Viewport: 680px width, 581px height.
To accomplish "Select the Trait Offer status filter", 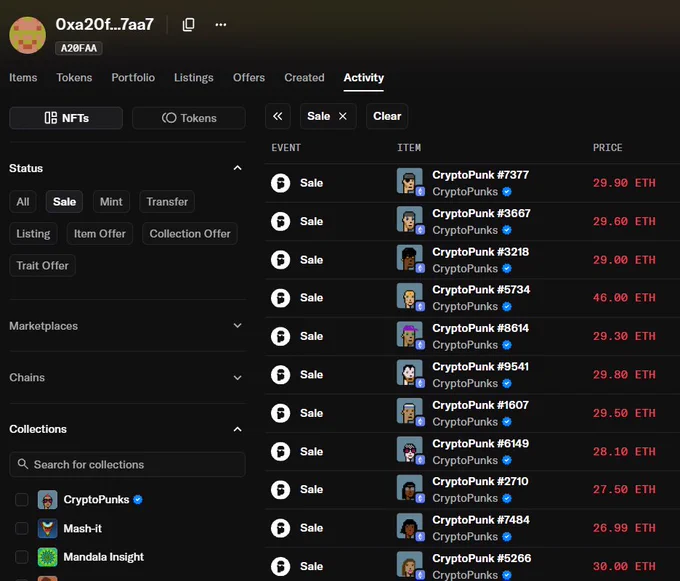I will click(42, 265).
